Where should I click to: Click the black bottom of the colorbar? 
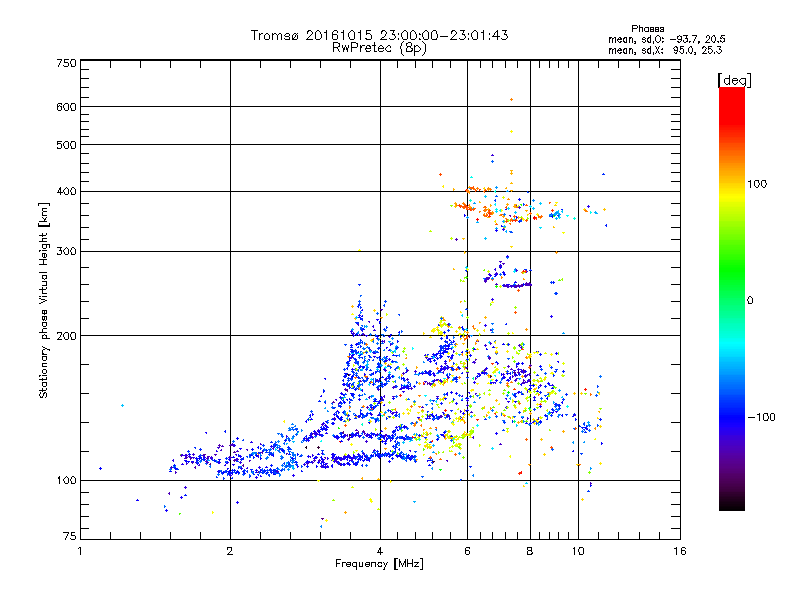pyautogui.click(x=732, y=505)
